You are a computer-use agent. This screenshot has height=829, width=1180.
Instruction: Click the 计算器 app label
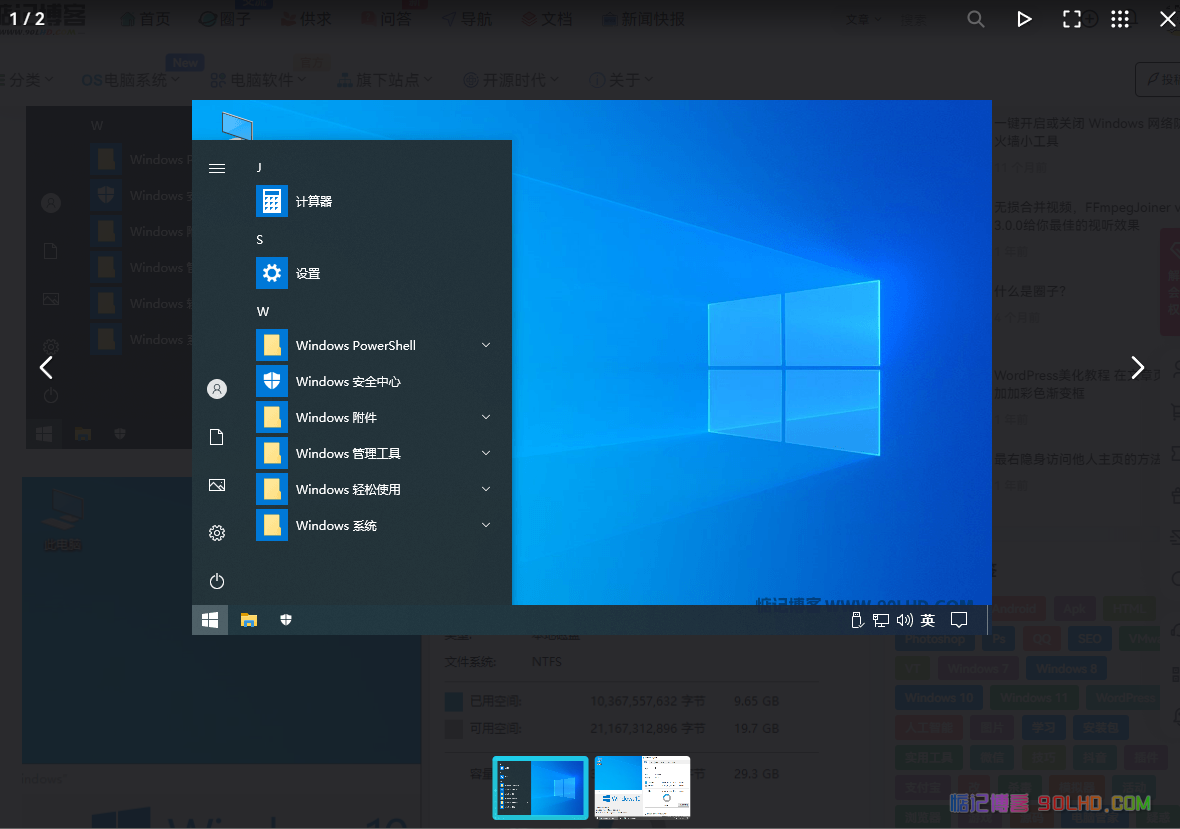[314, 202]
